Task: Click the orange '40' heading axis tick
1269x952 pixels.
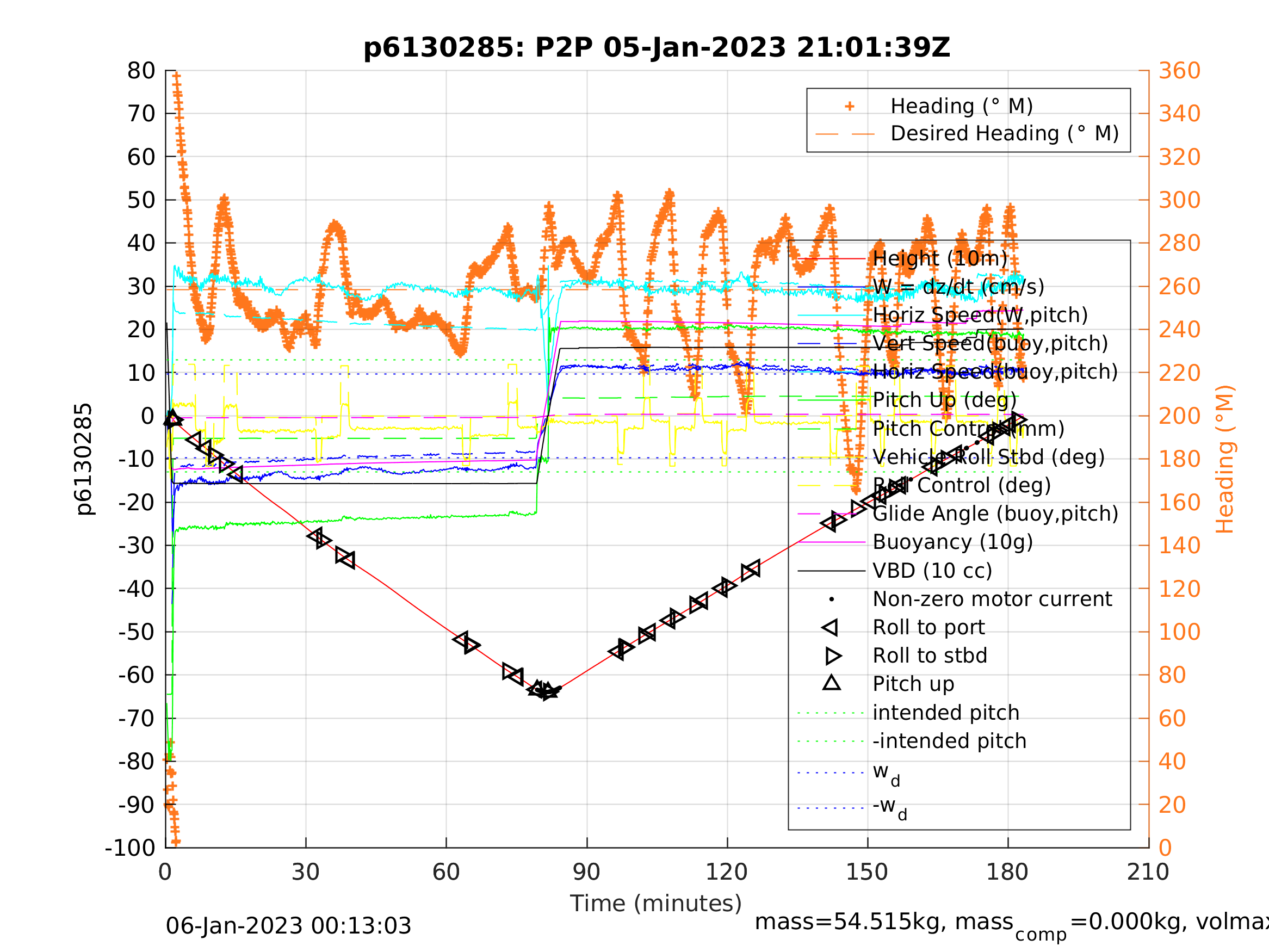Action: [x=1173, y=762]
